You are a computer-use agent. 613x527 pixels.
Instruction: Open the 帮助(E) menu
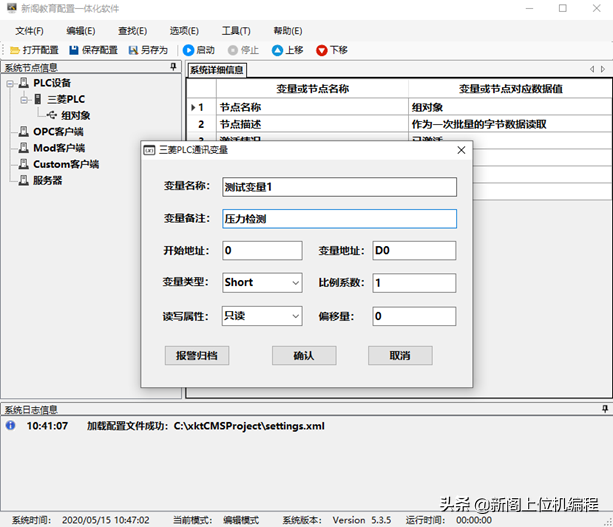click(288, 31)
